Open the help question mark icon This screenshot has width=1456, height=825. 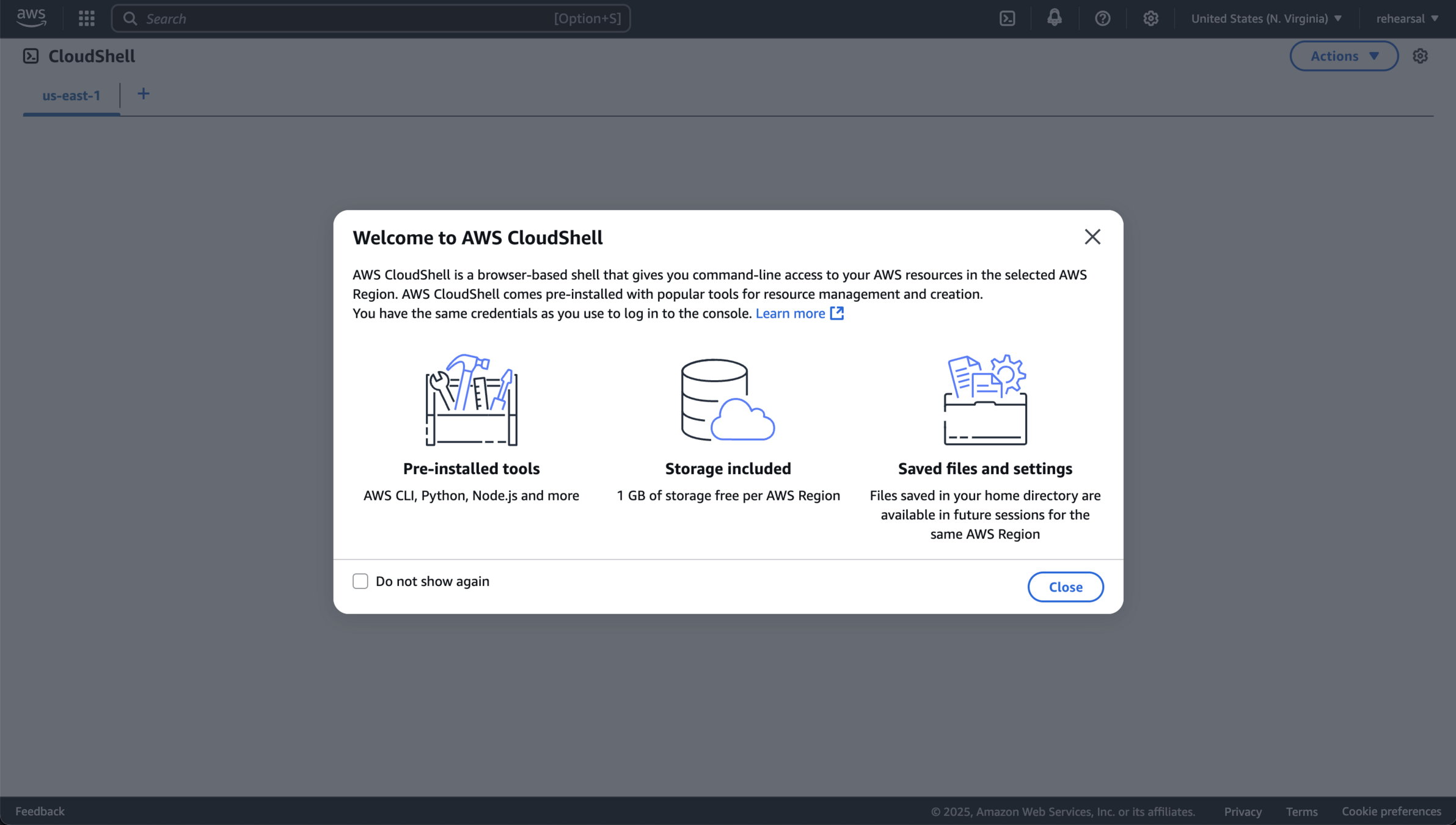tap(1102, 18)
